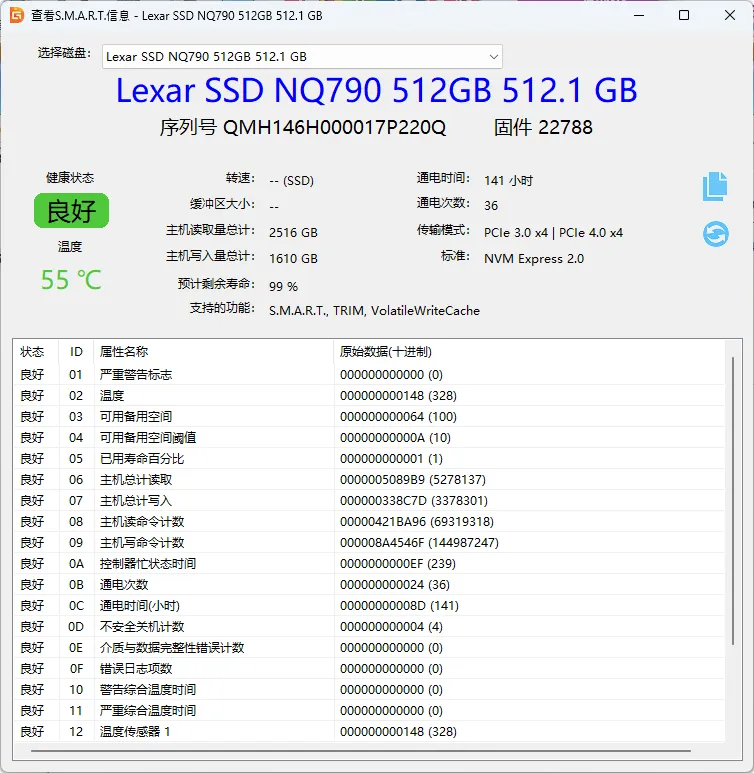Image resolution: width=754 pixels, height=773 pixels.
Task: Select the 主机总计读取 row
Action: point(369,480)
